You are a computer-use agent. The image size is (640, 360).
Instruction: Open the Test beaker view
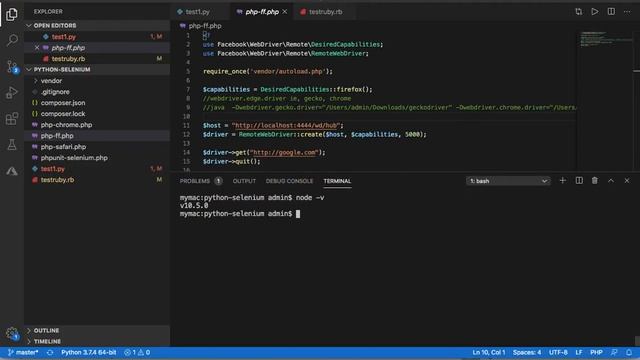coord(12,144)
